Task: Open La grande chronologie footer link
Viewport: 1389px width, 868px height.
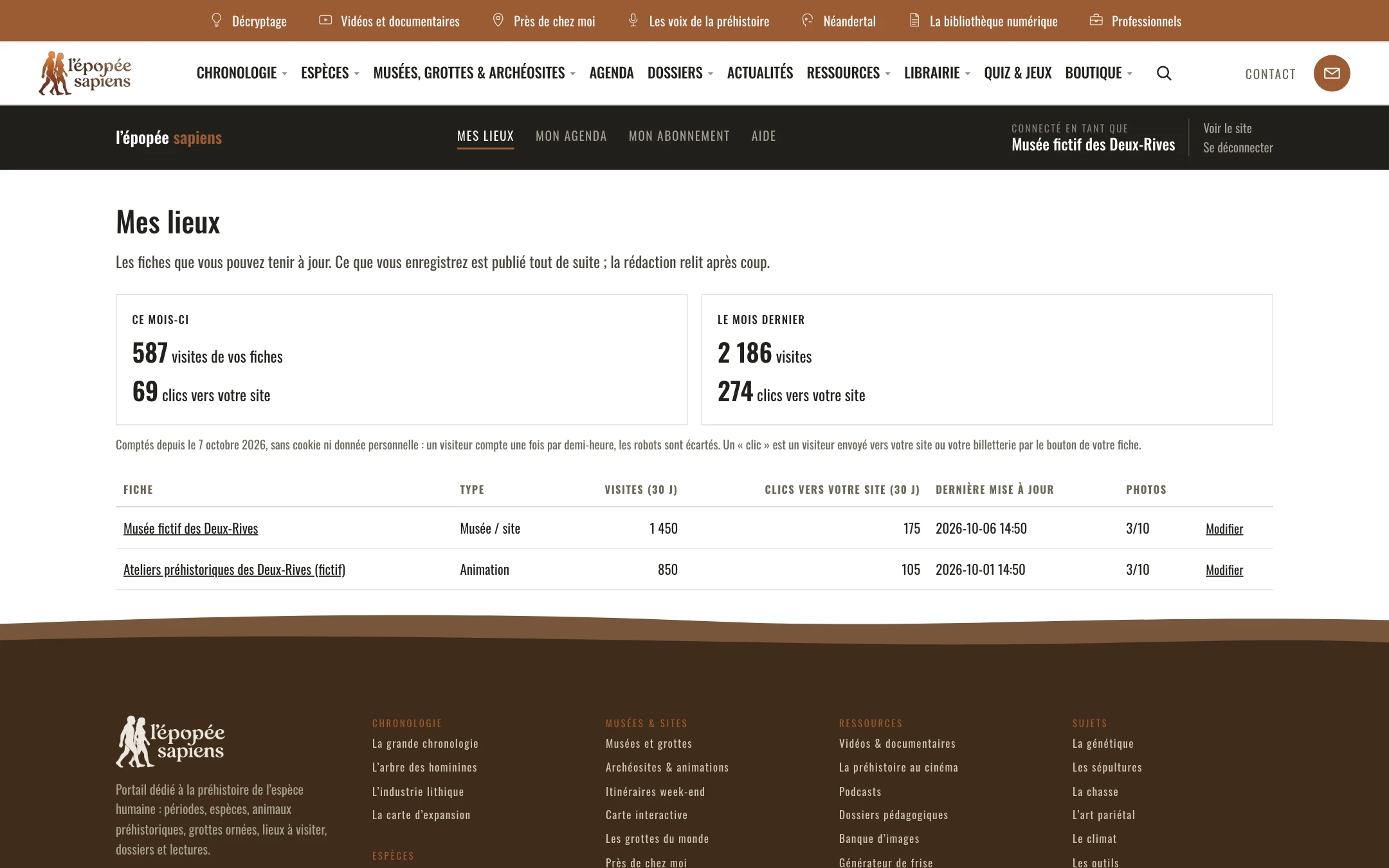Action: (x=425, y=743)
